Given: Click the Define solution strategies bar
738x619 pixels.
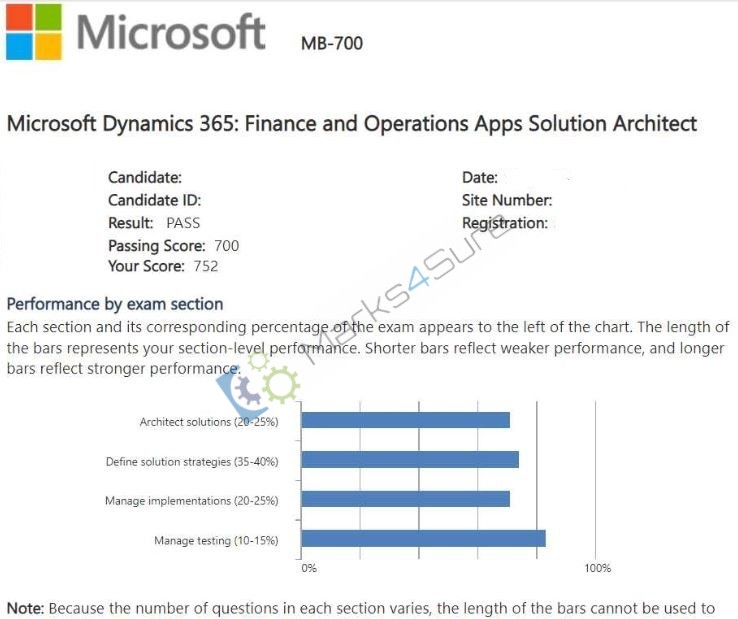Looking at the screenshot, I should pos(410,459).
